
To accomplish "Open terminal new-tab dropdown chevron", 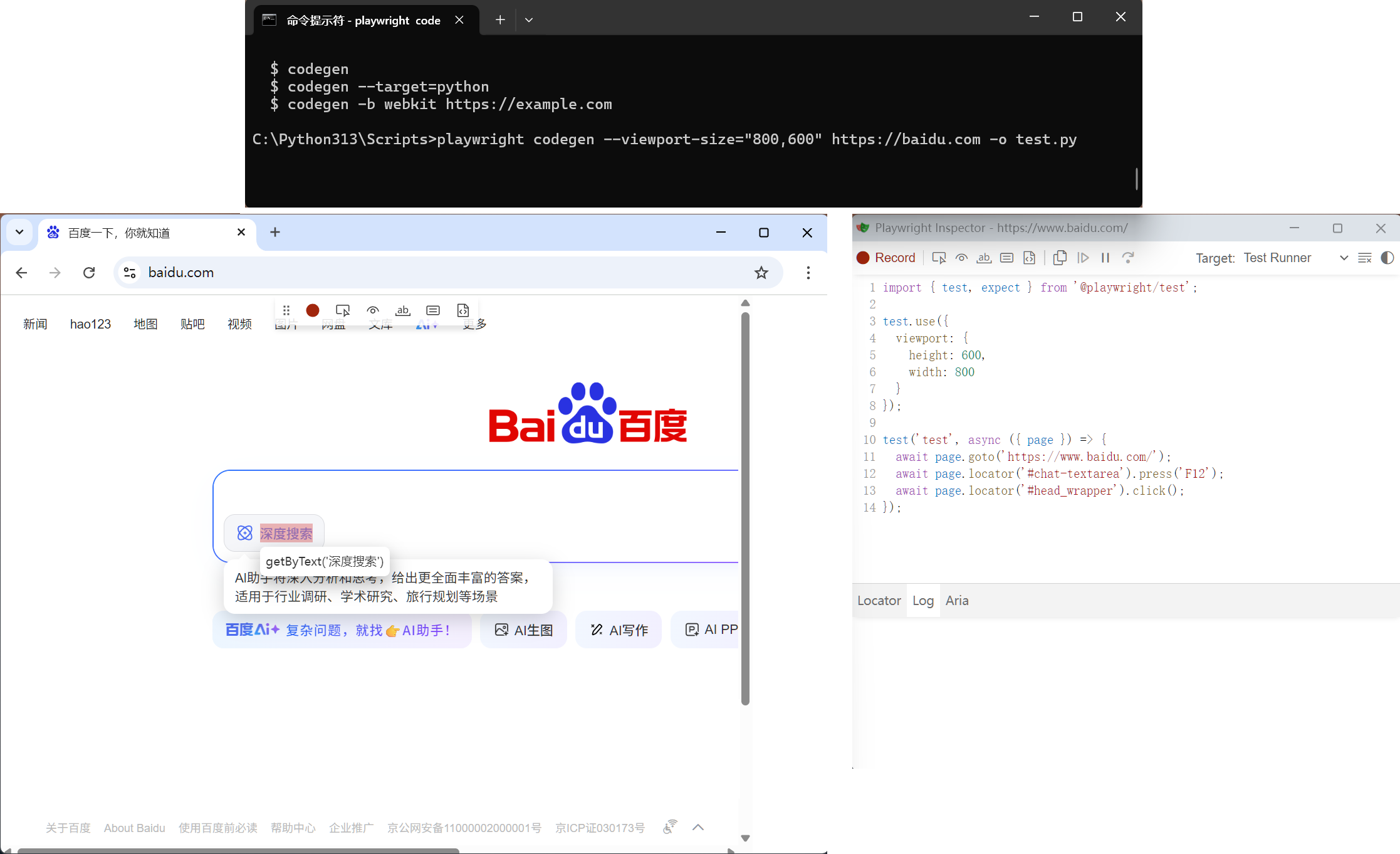I will (x=529, y=20).
